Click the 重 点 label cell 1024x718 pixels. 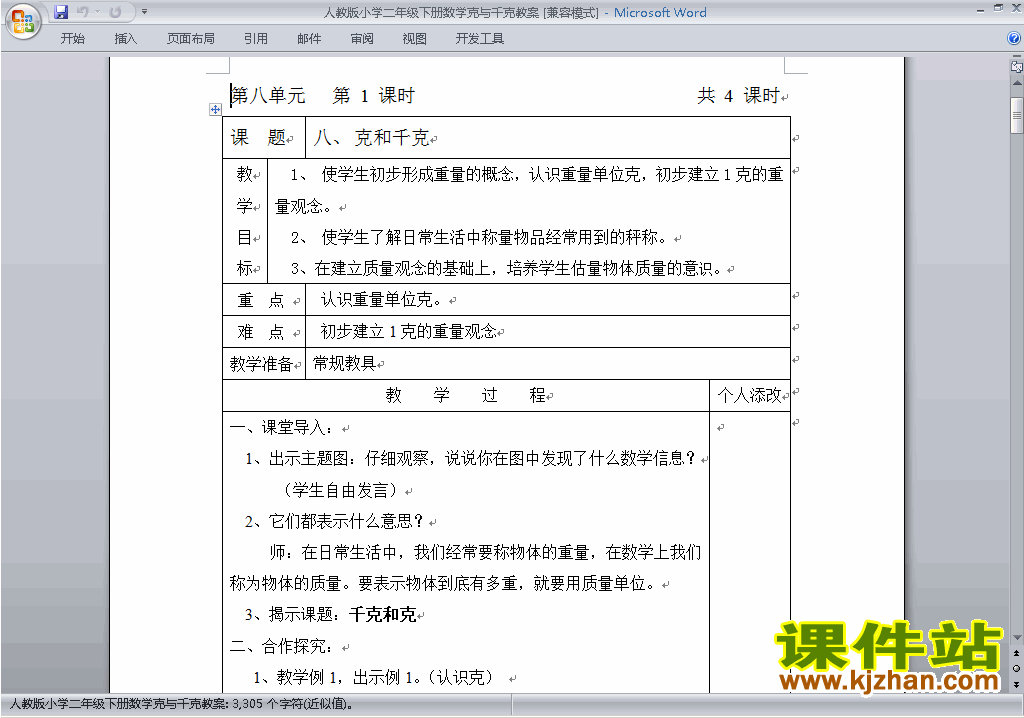pyautogui.click(x=264, y=300)
